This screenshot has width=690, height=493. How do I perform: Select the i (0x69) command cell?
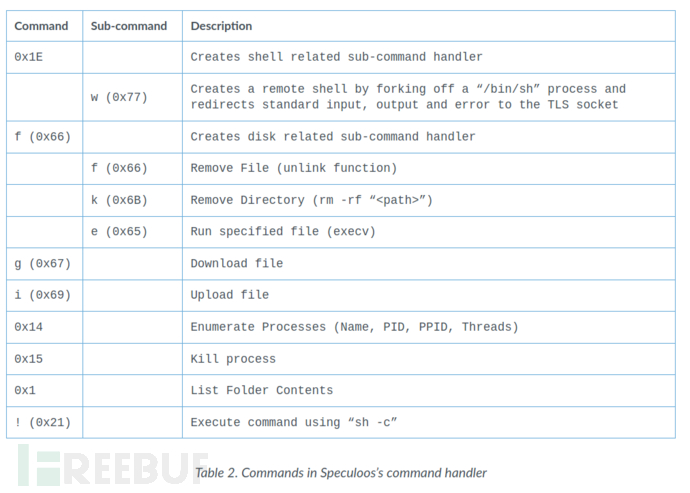(x=43, y=295)
